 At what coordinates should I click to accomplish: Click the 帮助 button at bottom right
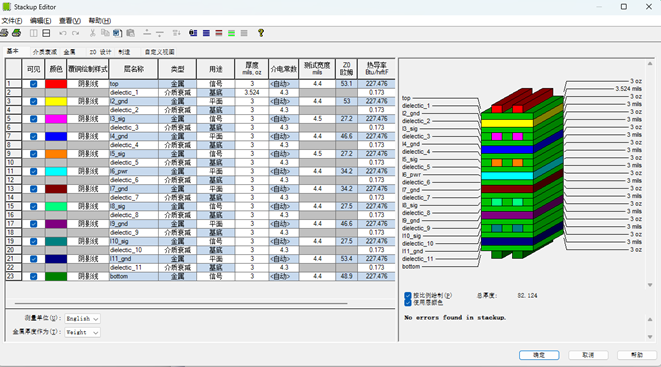click(x=637, y=355)
